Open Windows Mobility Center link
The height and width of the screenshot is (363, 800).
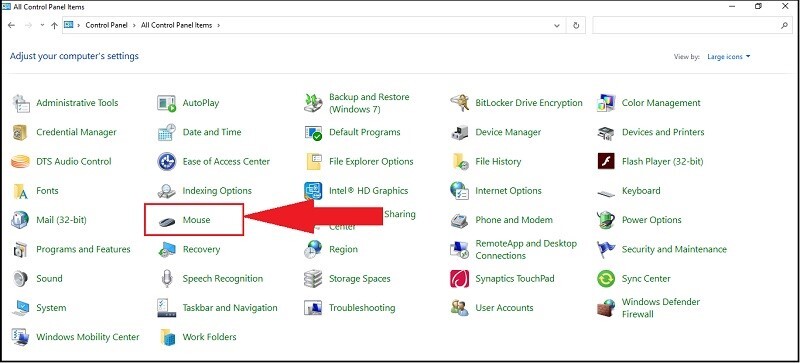[88, 337]
